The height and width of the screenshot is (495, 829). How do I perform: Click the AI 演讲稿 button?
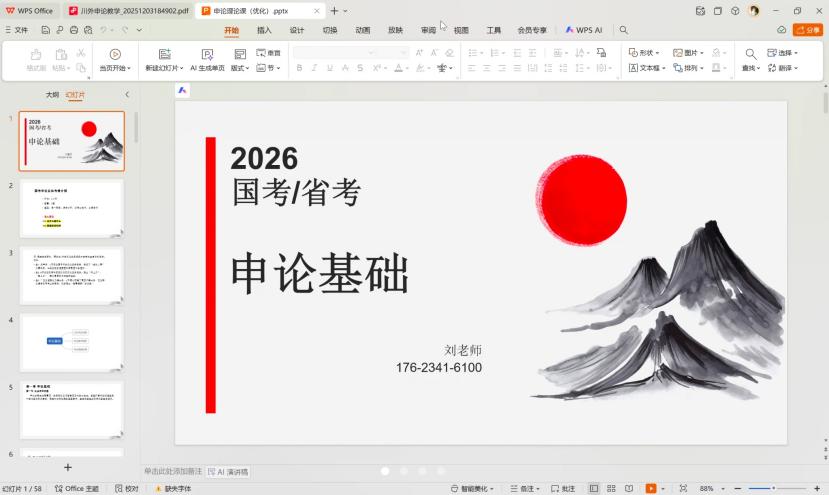[x=229, y=471]
